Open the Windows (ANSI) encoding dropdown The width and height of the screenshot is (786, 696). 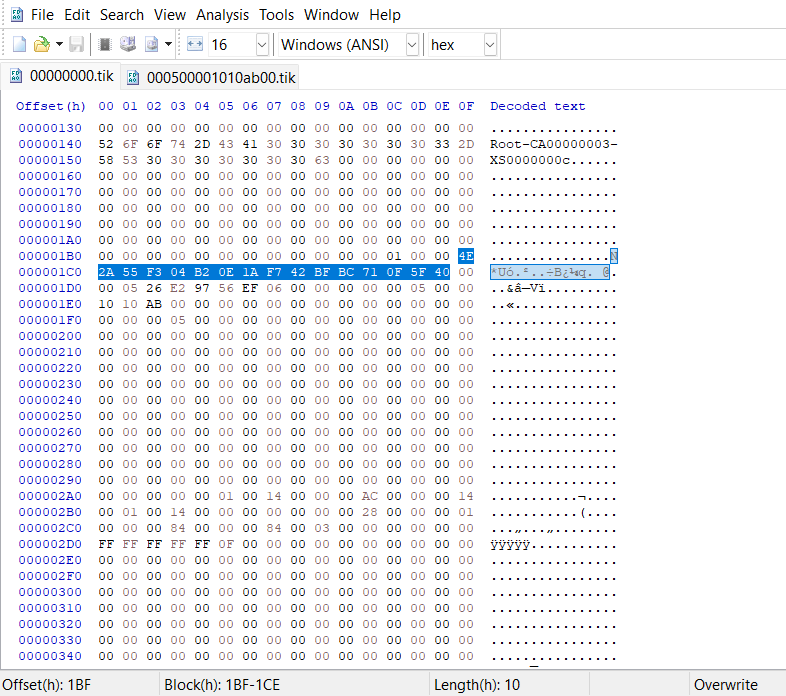pos(412,45)
